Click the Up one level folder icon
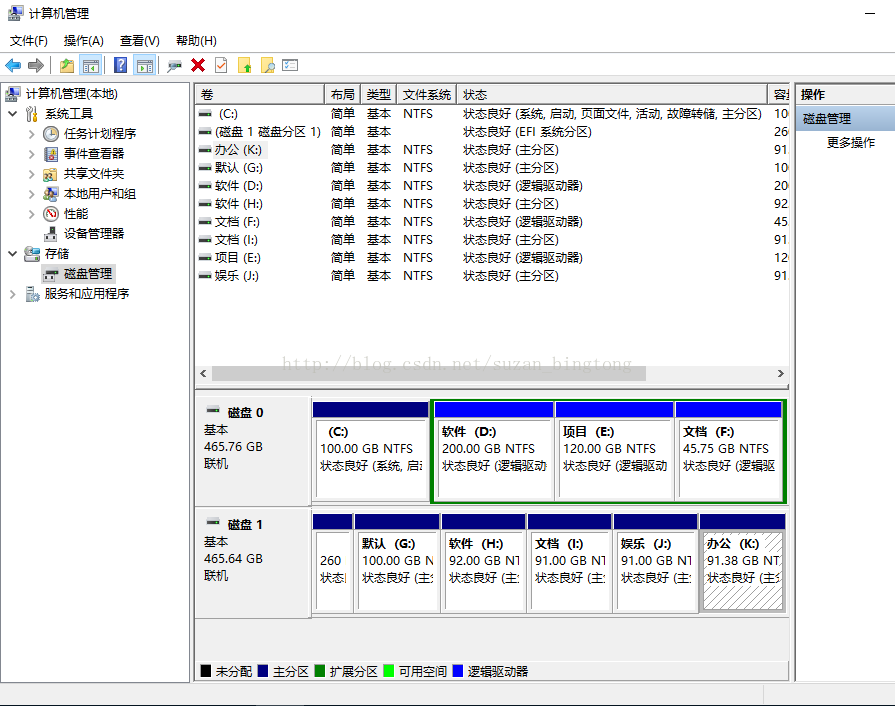The image size is (895, 706). [67, 66]
